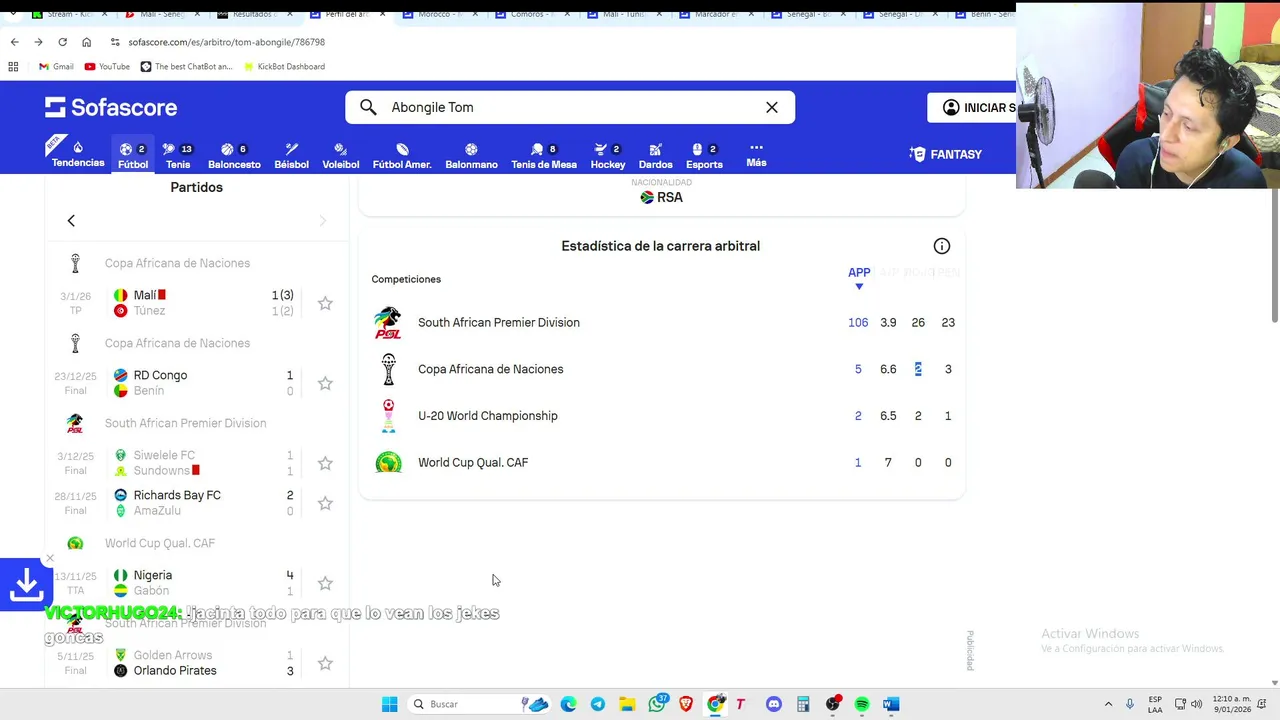Go to the browser home page

tap(86, 42)
